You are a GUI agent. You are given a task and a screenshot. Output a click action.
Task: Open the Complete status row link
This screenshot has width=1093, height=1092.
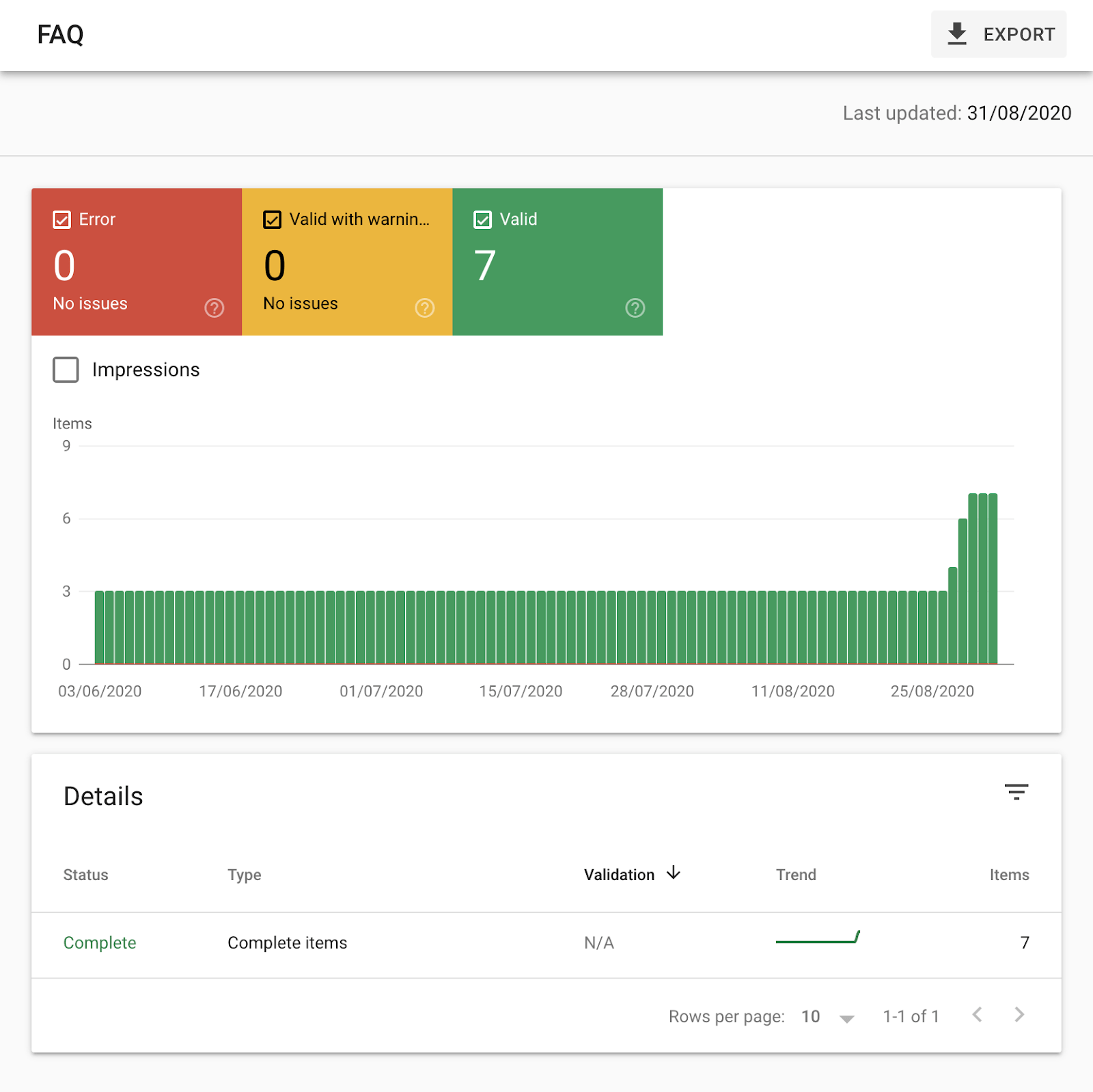point(100,943)
